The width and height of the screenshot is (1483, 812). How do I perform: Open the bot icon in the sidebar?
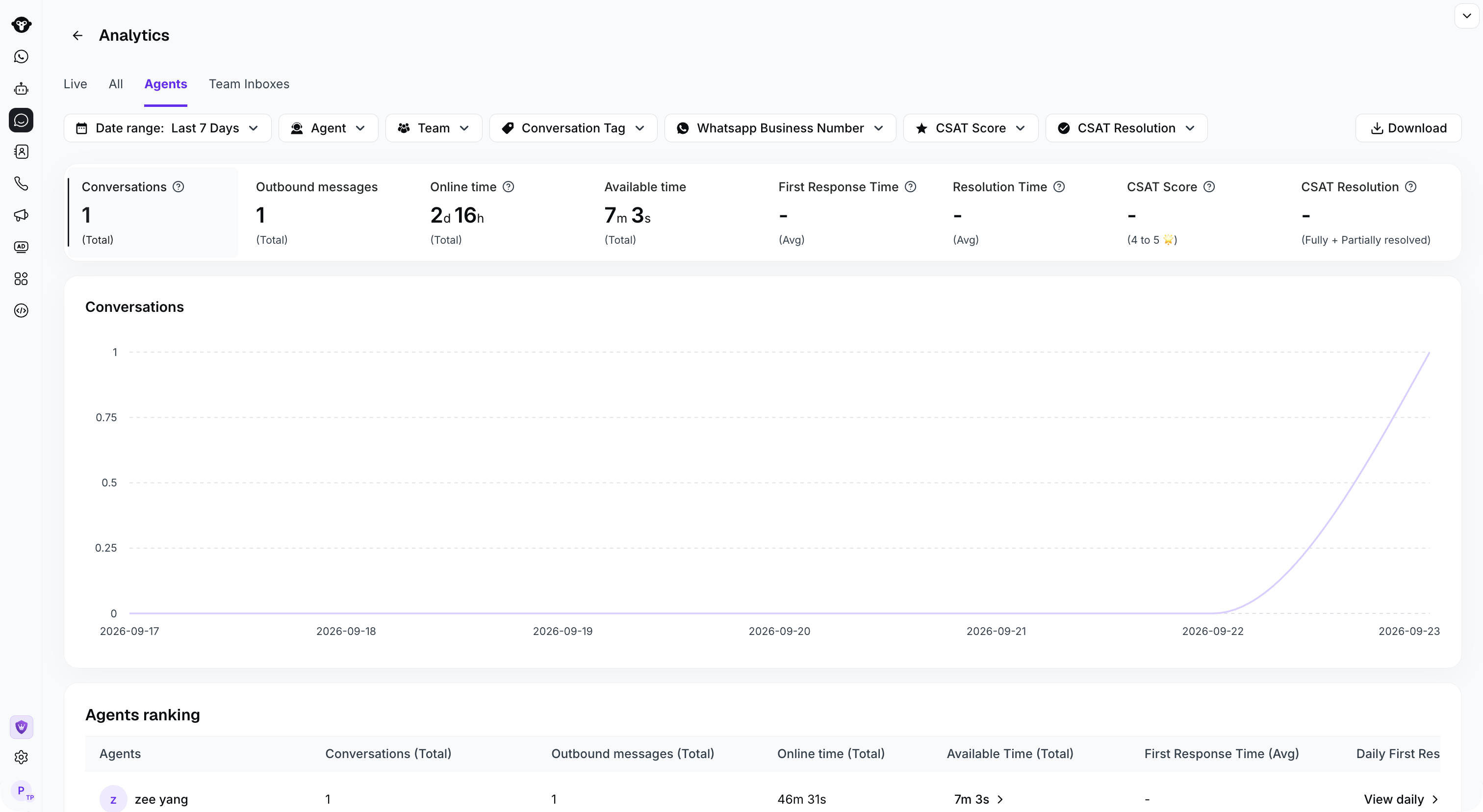[x=21, y=89]
